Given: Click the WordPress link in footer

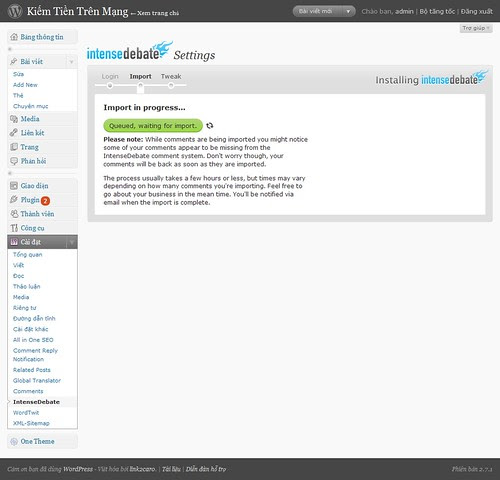Looking at the screenshot, I should pos(78,469).
